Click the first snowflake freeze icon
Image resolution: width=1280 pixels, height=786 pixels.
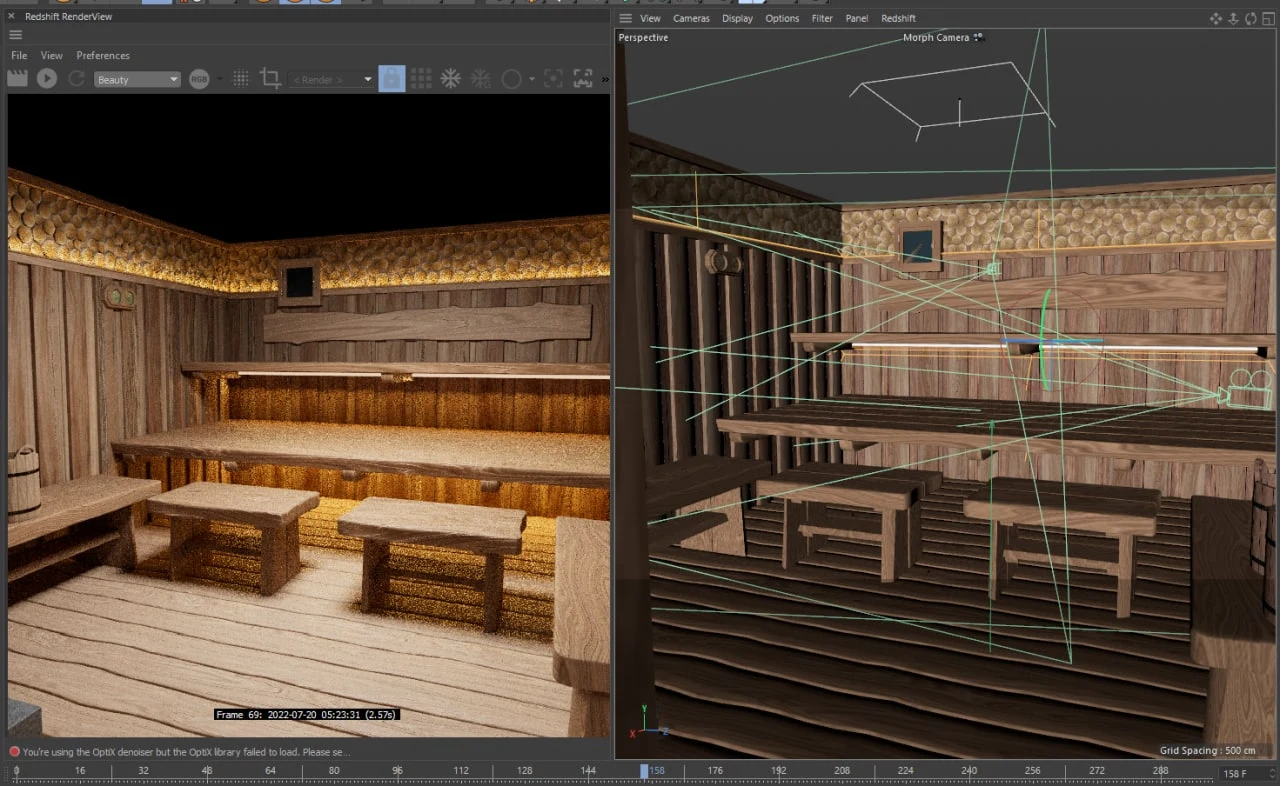click(451, 78)
